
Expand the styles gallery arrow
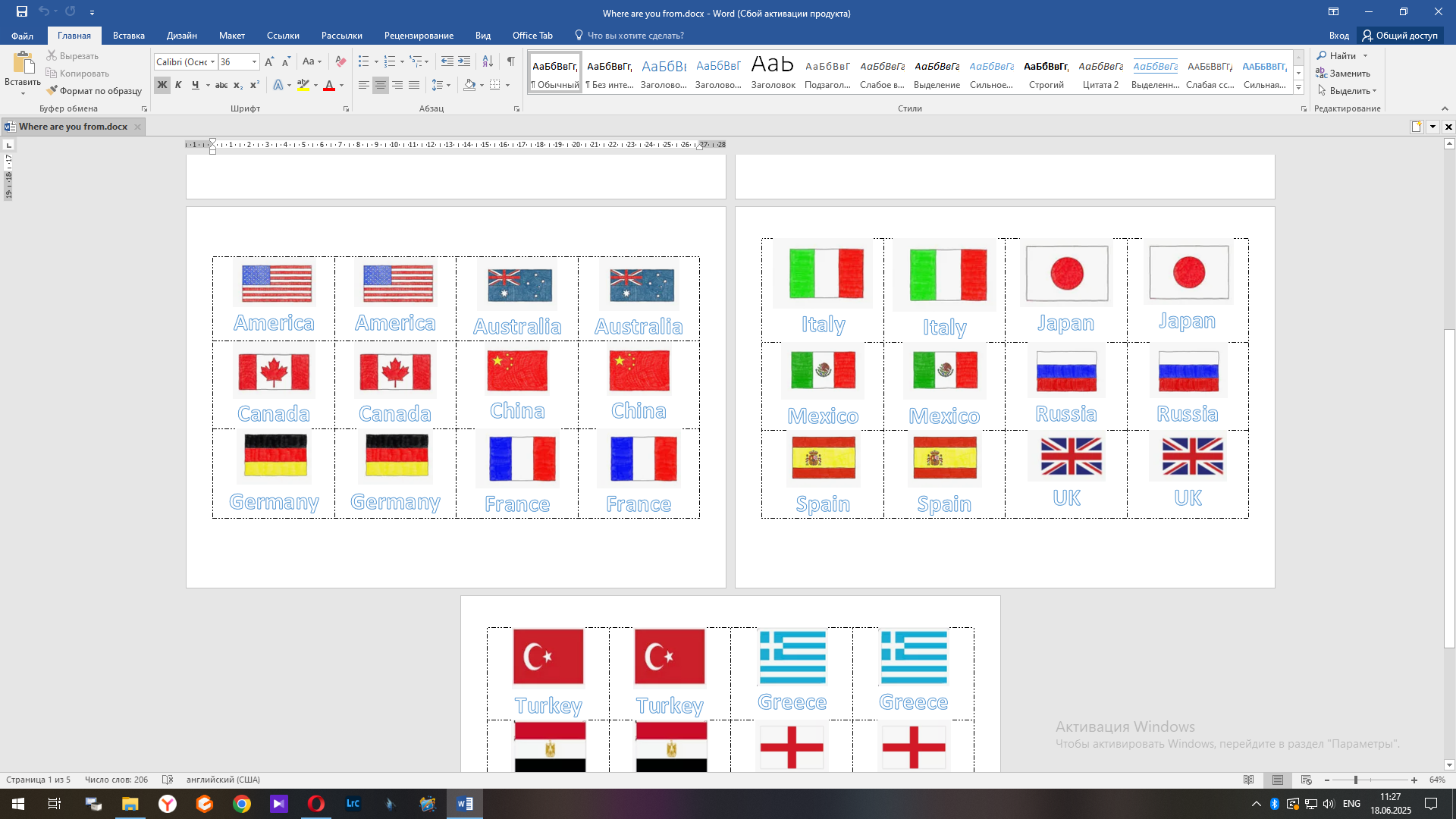click(x=1298, y=88)
